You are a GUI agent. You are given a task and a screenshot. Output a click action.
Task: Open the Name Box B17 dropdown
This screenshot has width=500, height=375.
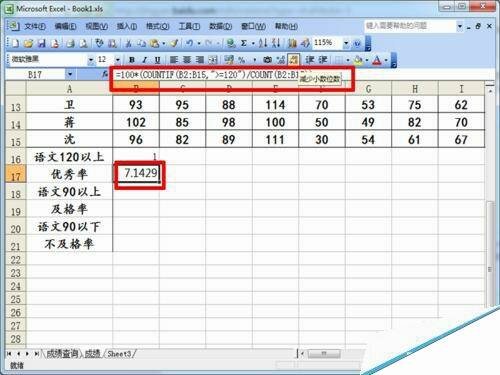70,74
